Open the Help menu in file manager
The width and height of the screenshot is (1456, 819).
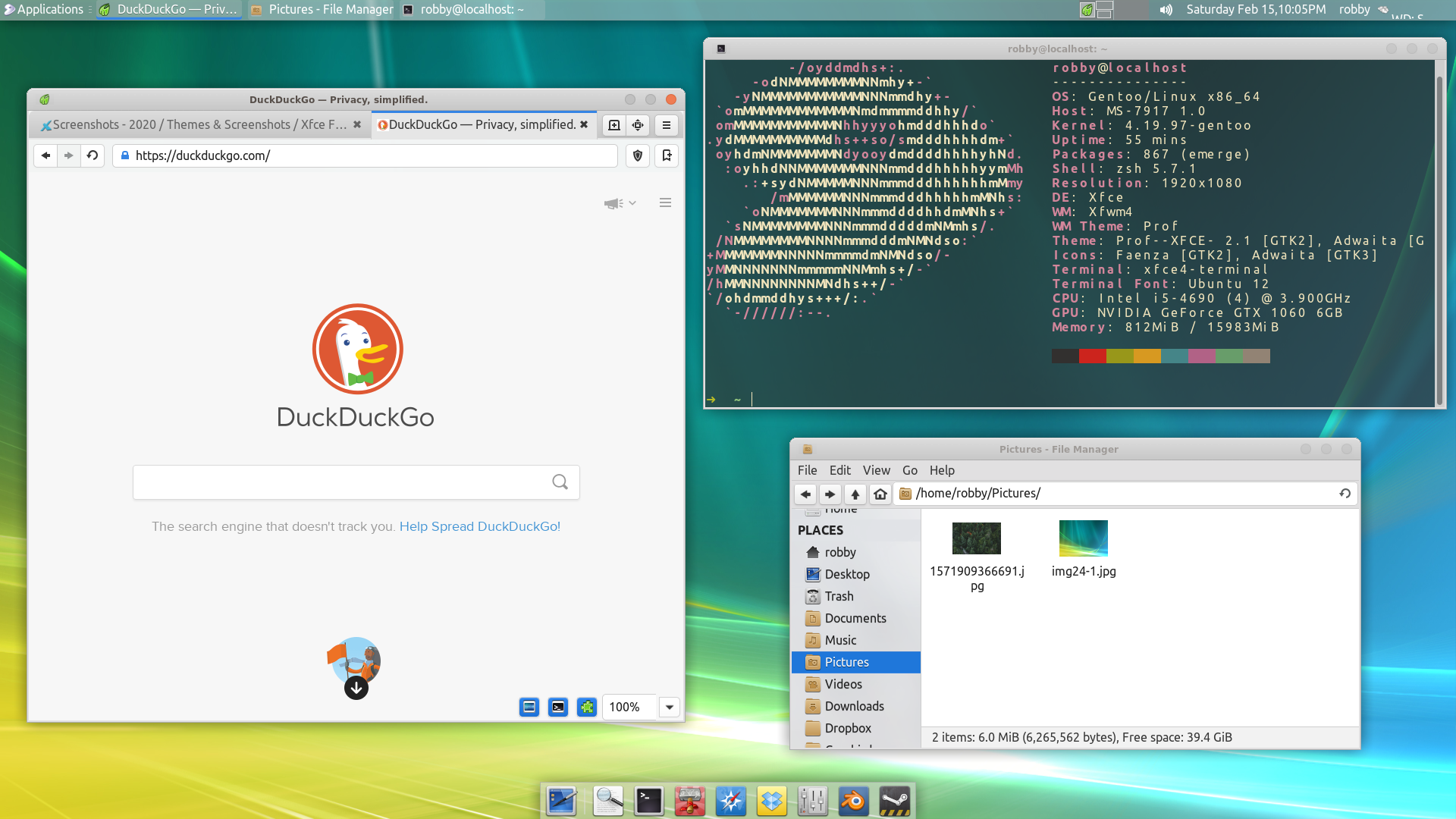pyautogui.click(x=942, y=470)
